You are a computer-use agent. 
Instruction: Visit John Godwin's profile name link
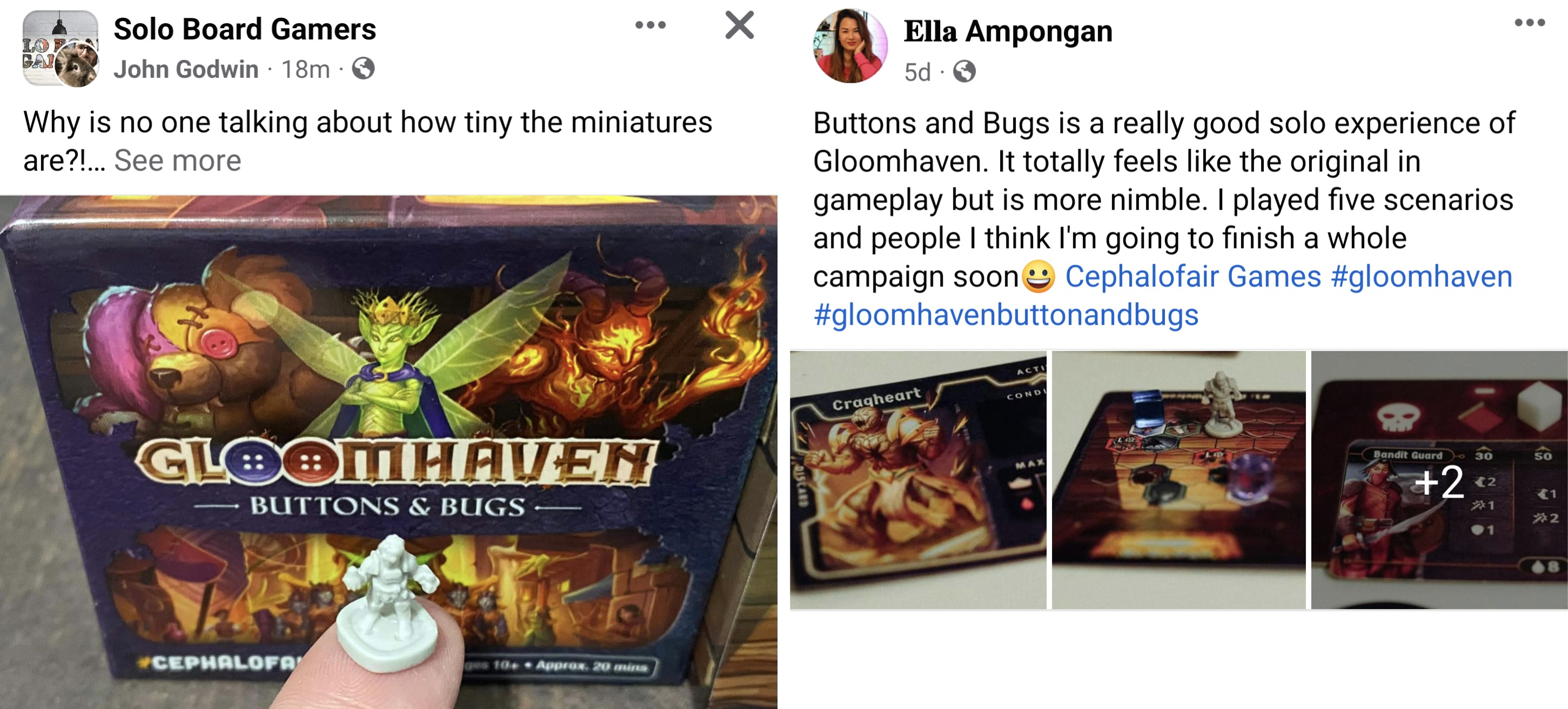click(x=186, y=69)
